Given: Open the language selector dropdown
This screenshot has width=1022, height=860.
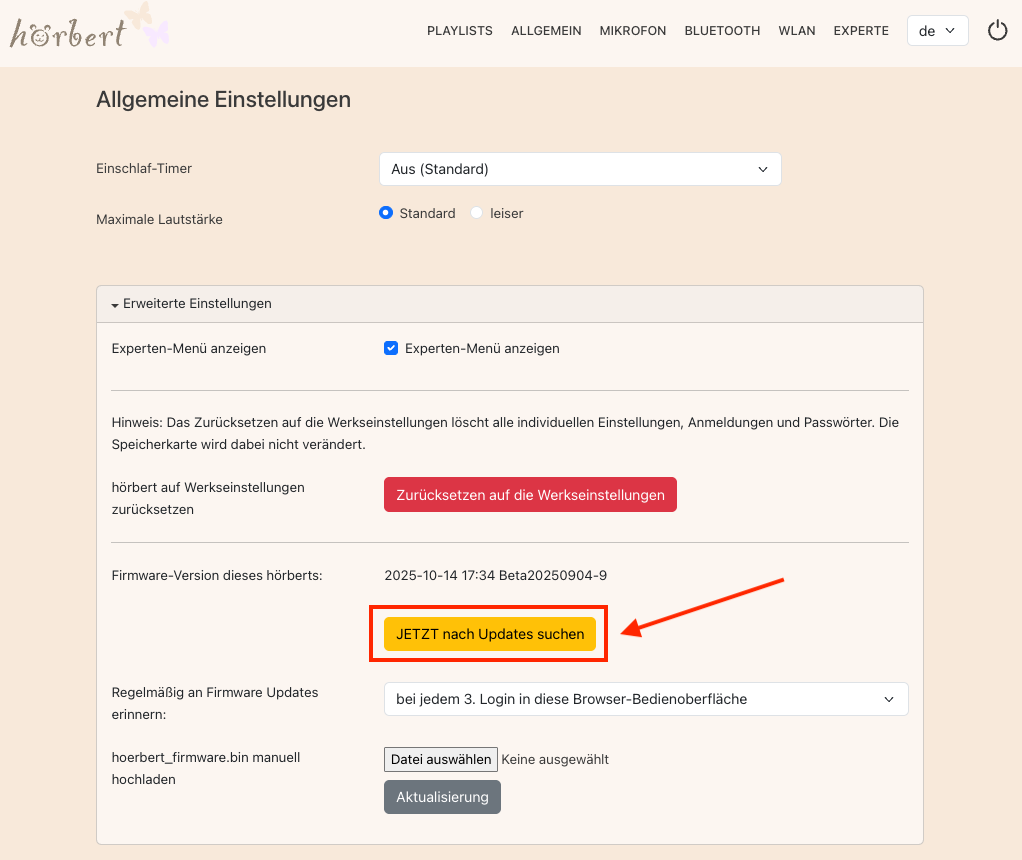Looking at the screenshot, I should coord(937,31).
